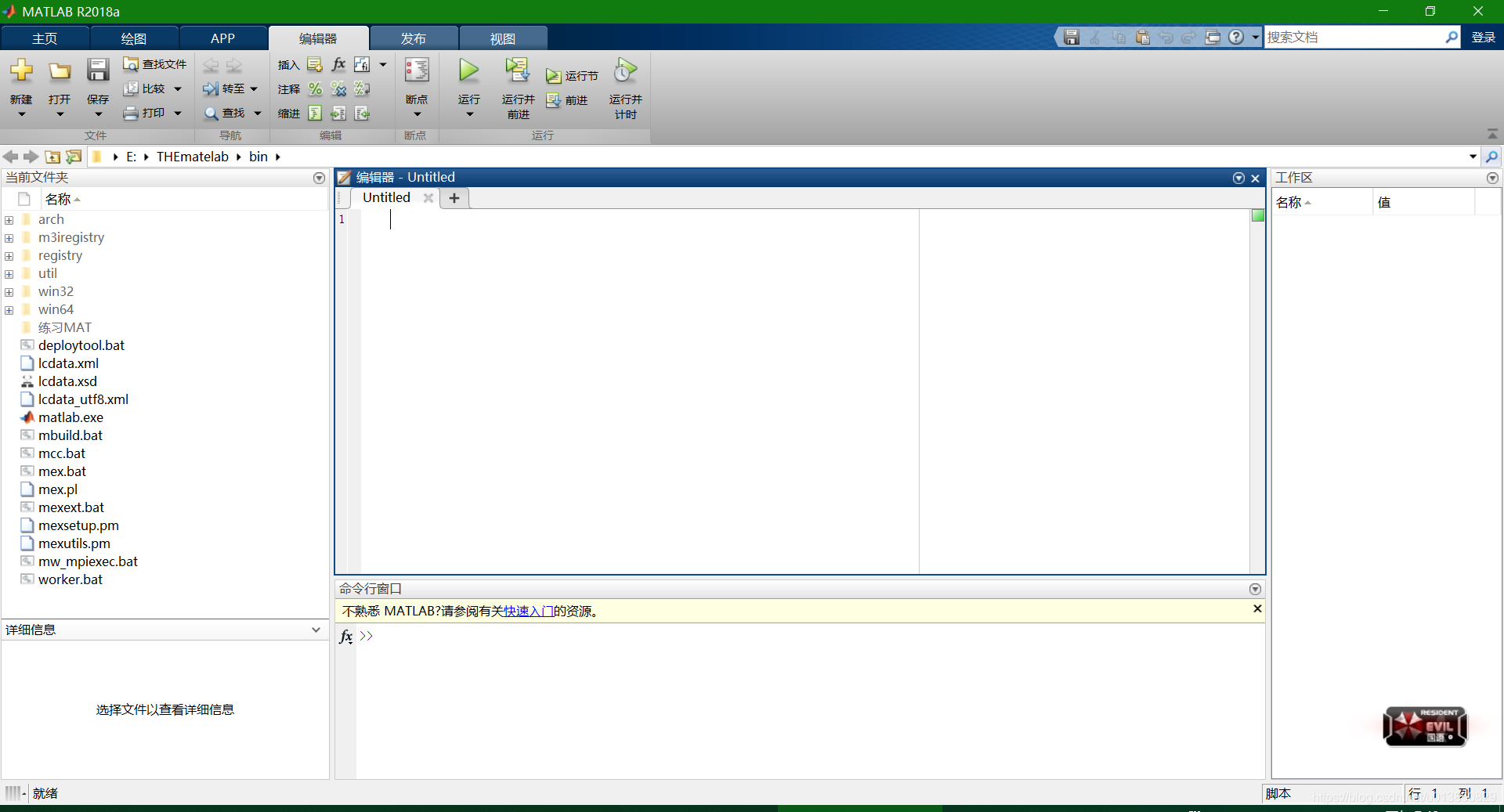
Task: Click the 打开 (Open) folder icon
Action: point(60,71)
